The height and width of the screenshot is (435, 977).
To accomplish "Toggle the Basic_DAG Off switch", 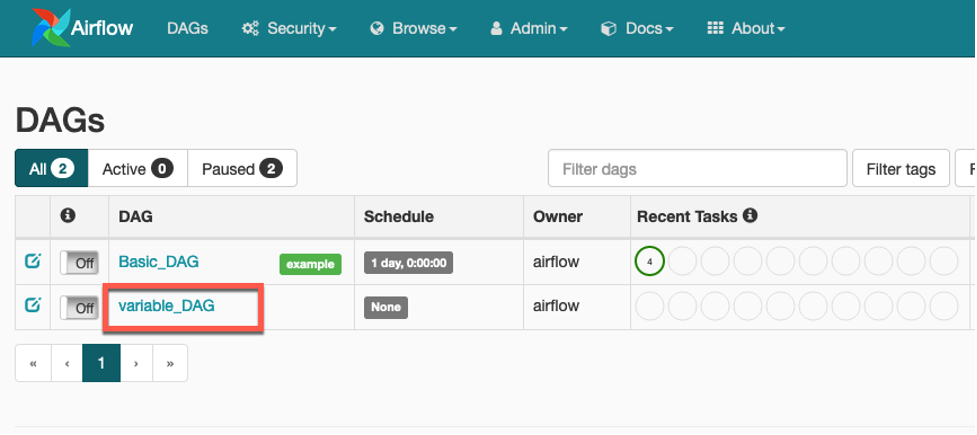I will coord(79,263).
